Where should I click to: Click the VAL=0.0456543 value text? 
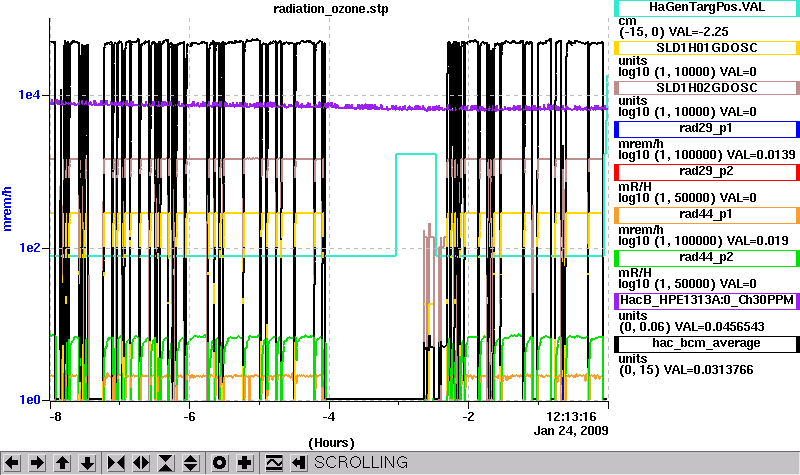(719, 327)
